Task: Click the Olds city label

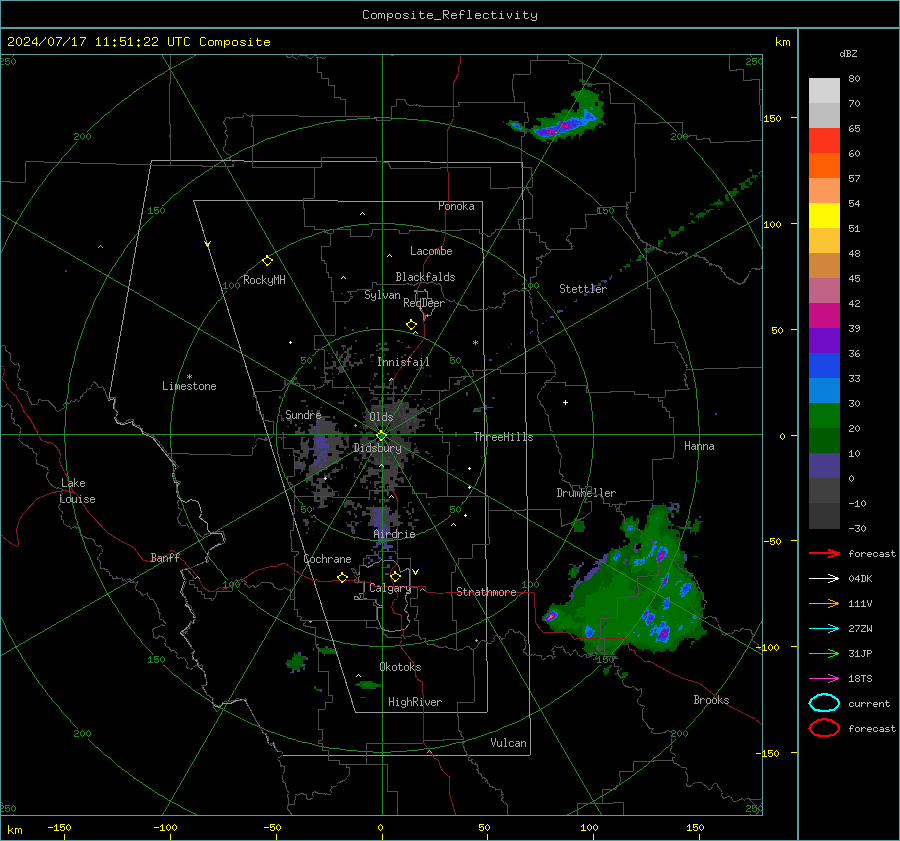Action: click(x=381, y=417)
